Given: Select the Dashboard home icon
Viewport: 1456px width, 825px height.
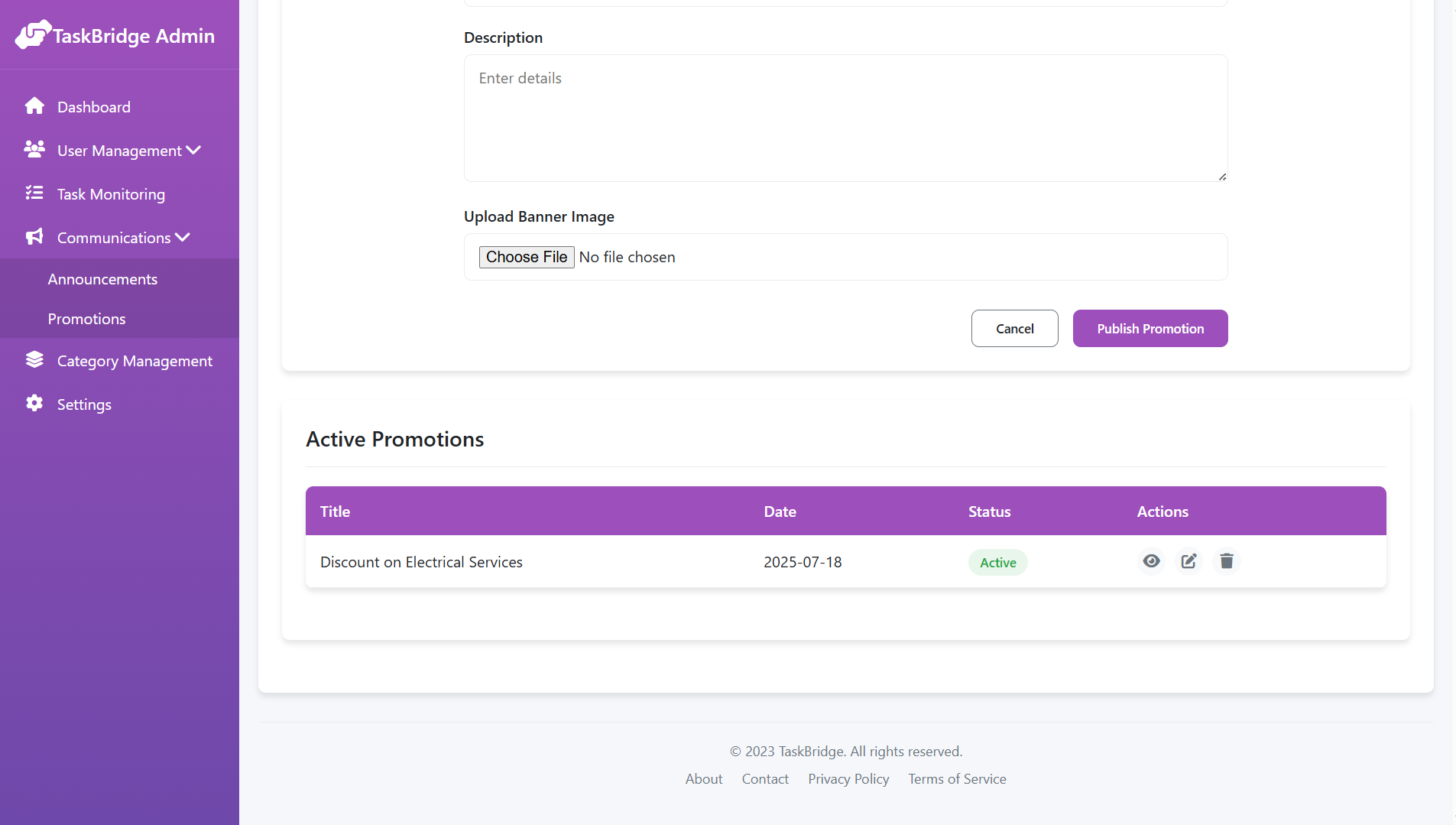Looking at the screenshot, I should pos(34,106).
